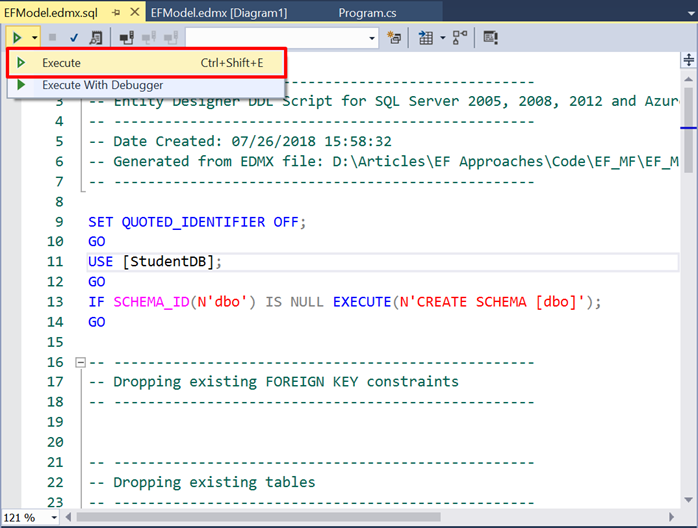Click the Dropping existing FOREIGN KEY constraints comment

(274, 382)
